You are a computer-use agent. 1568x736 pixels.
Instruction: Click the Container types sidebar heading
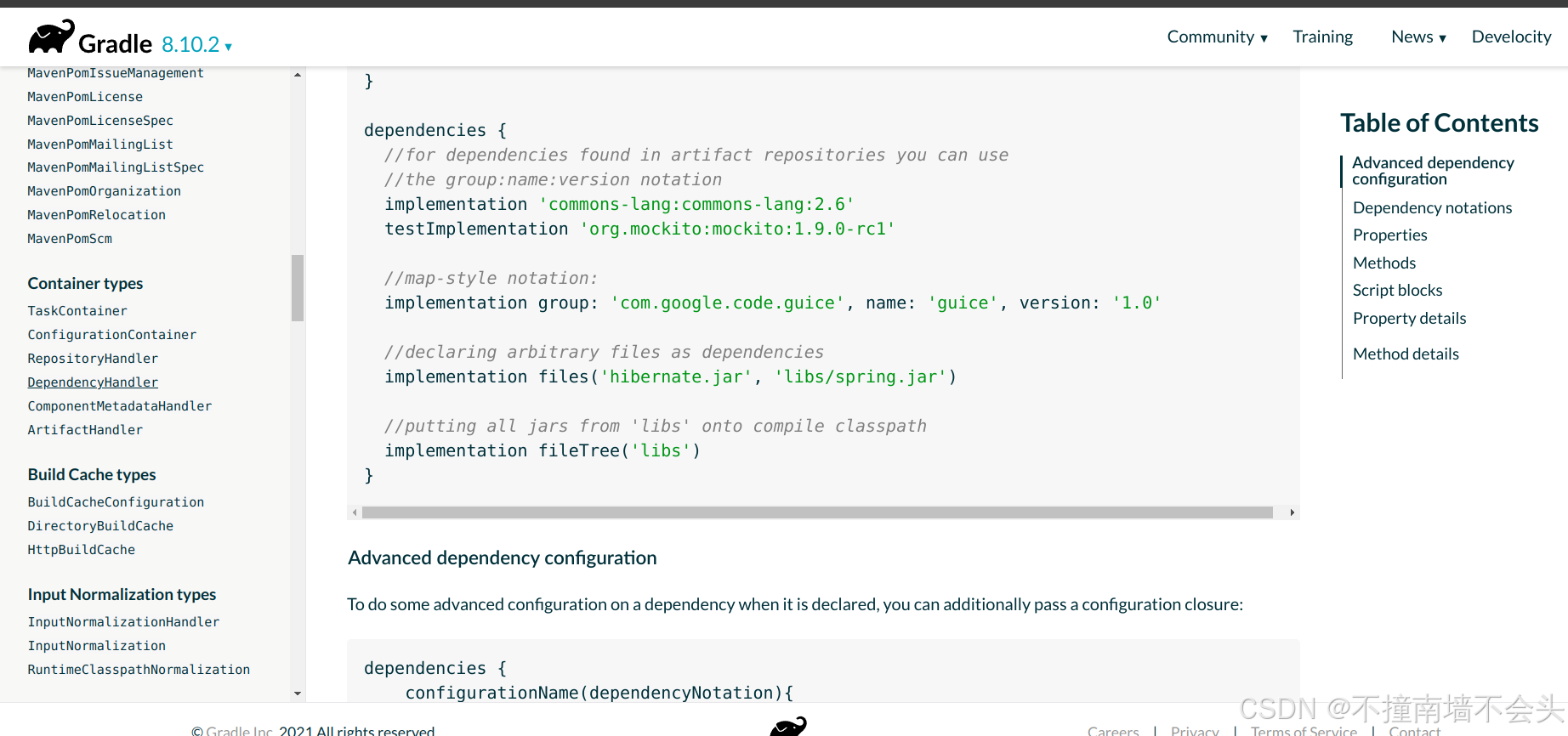coord(85,283)
